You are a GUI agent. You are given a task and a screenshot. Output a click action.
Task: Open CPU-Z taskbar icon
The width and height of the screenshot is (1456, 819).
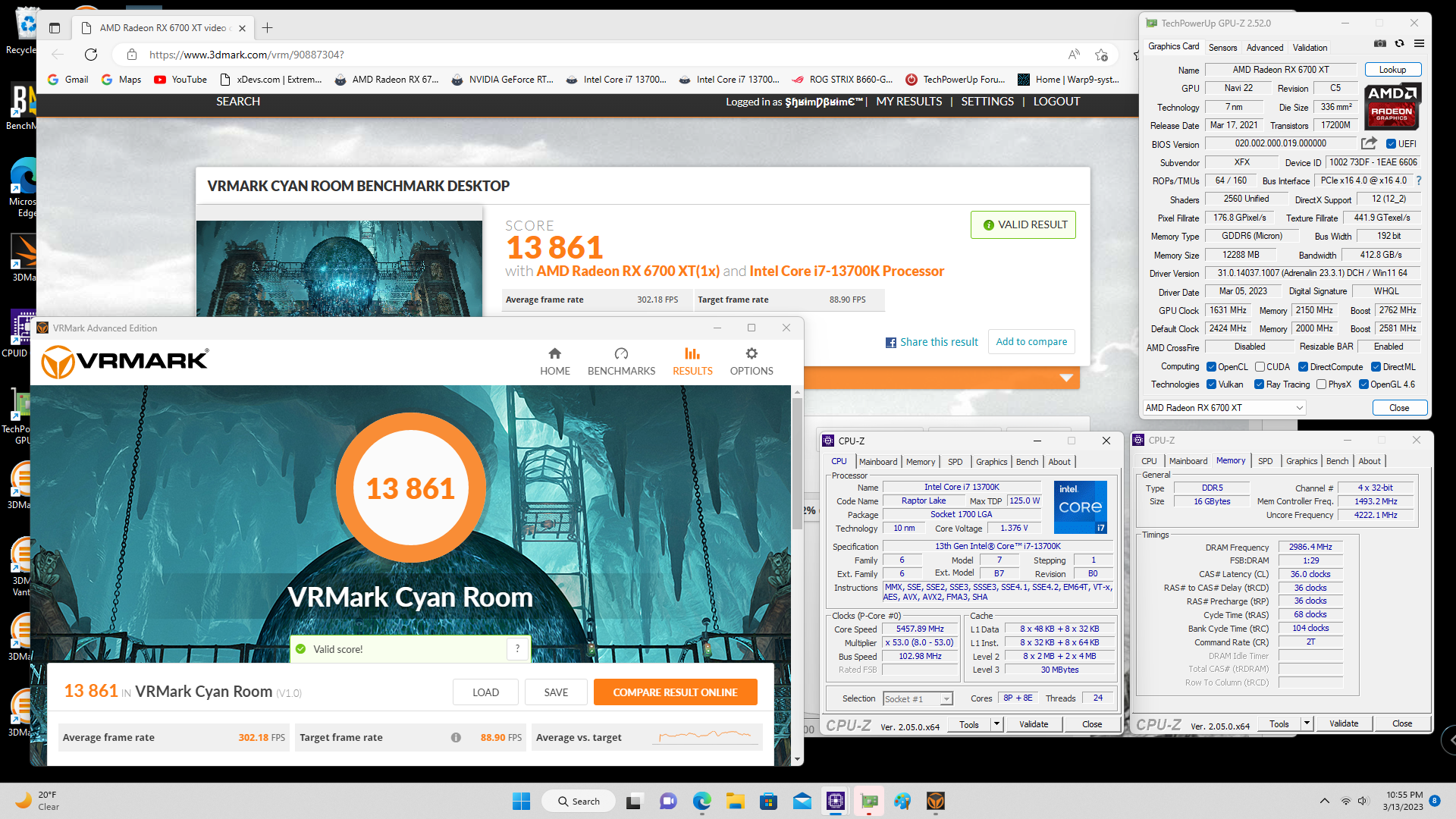pos(835,801)
